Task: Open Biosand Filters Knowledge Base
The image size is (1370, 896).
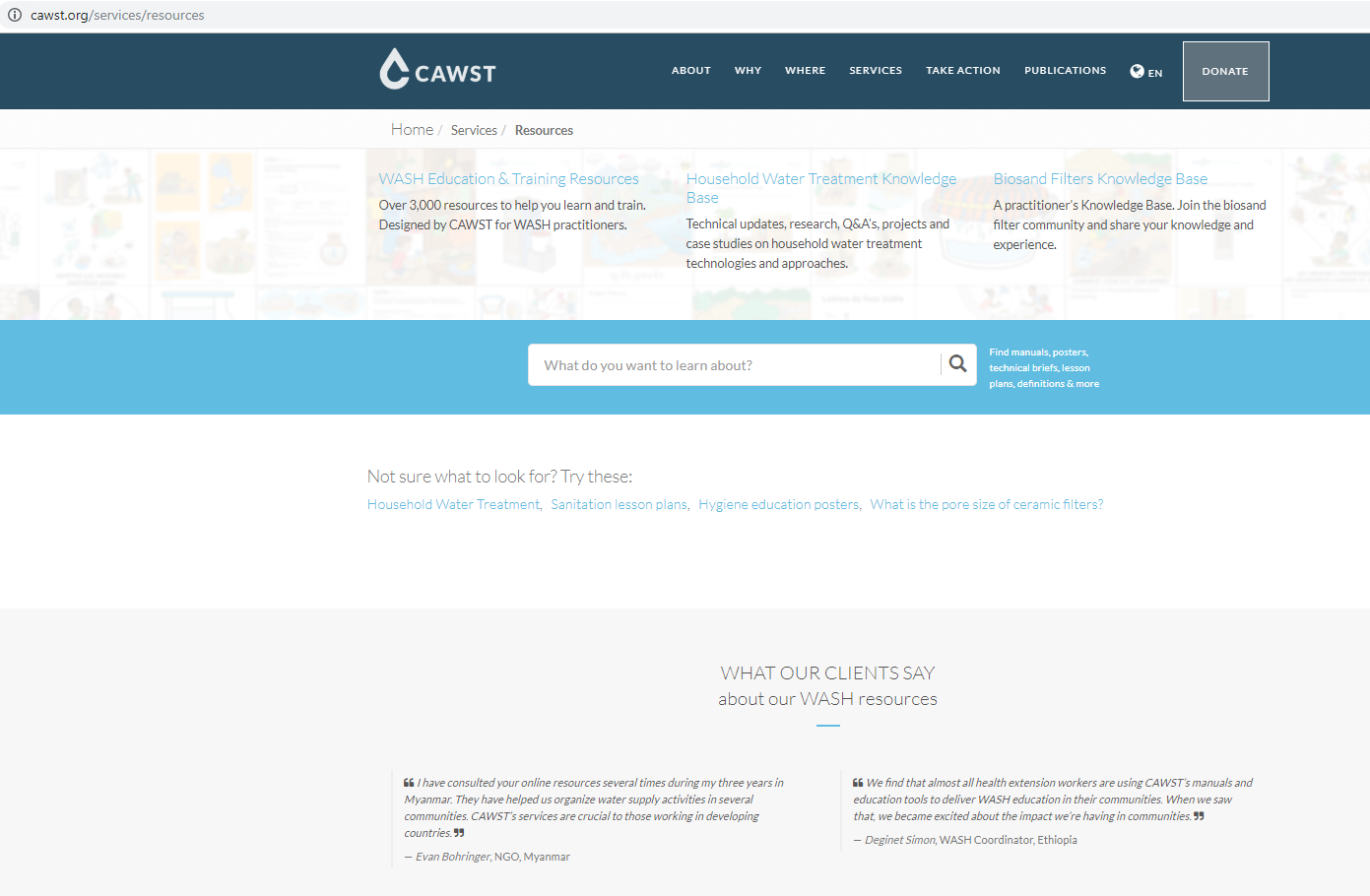Action: (1100, 179)
